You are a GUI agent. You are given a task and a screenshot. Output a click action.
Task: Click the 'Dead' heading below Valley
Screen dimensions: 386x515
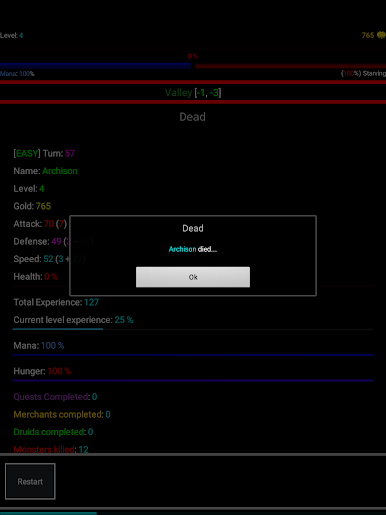[x=192, y=117]
